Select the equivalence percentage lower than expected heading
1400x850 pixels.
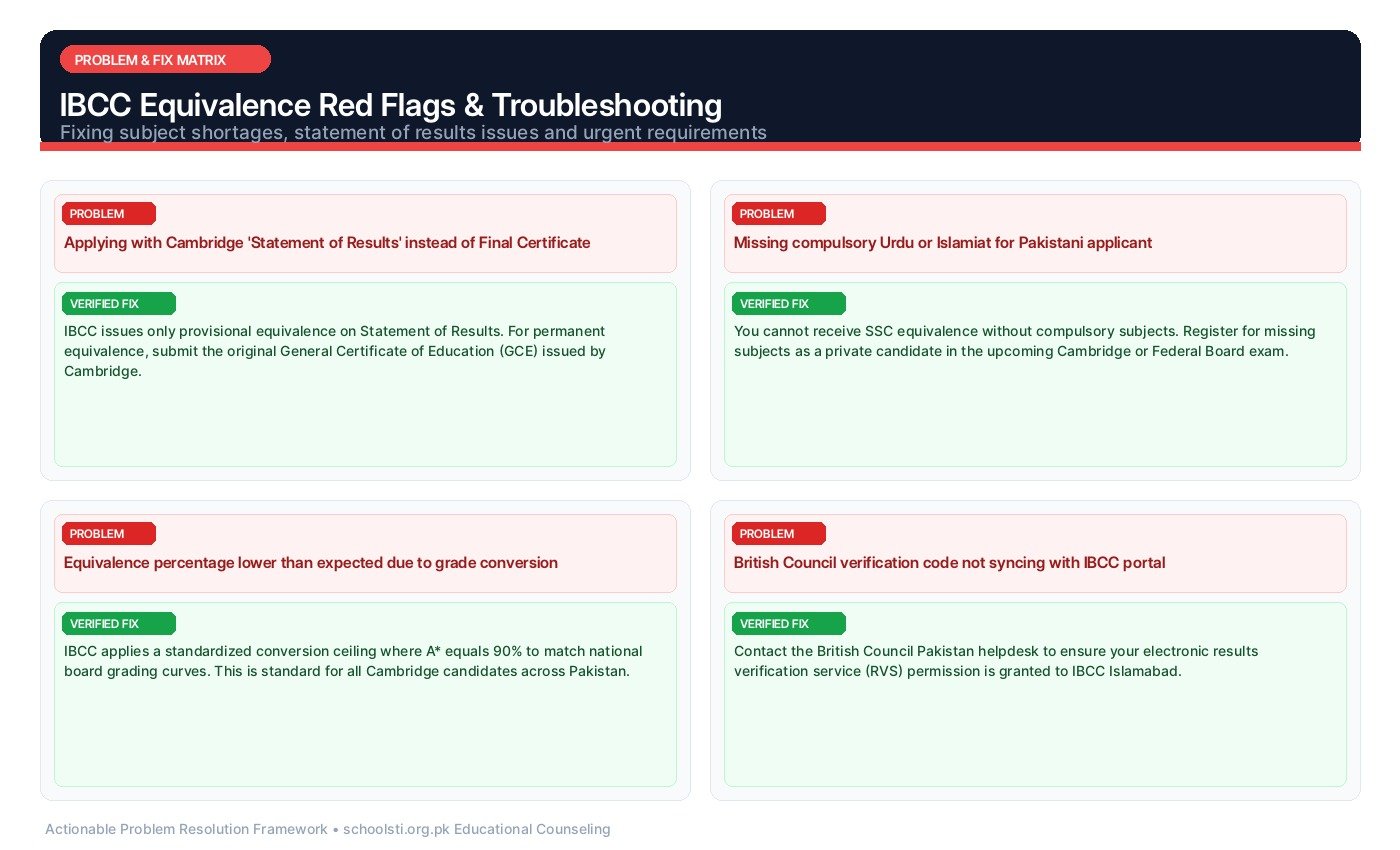(311, 562)
